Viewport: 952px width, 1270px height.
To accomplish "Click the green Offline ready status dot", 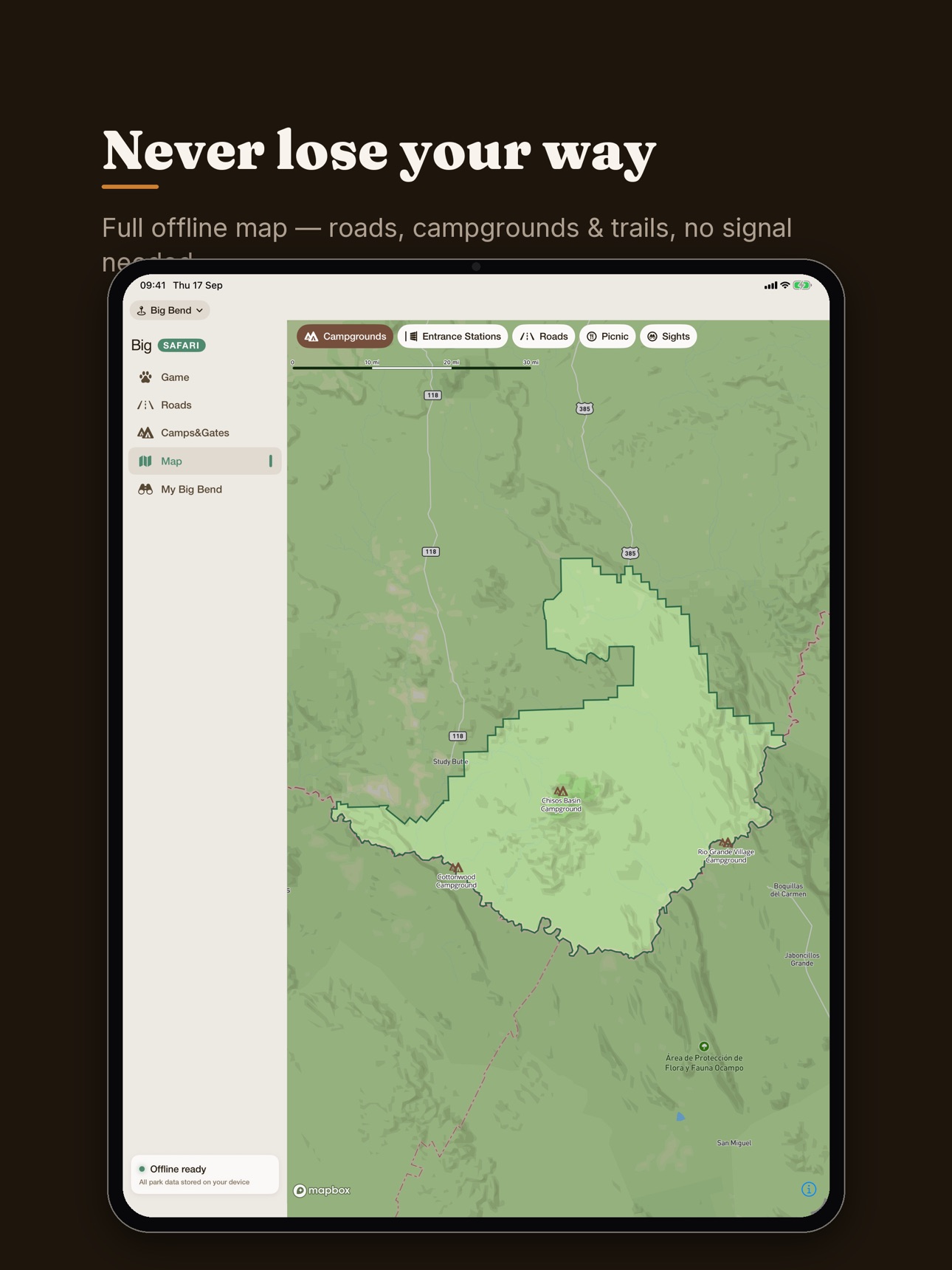I will click(x=142, y=1169).
